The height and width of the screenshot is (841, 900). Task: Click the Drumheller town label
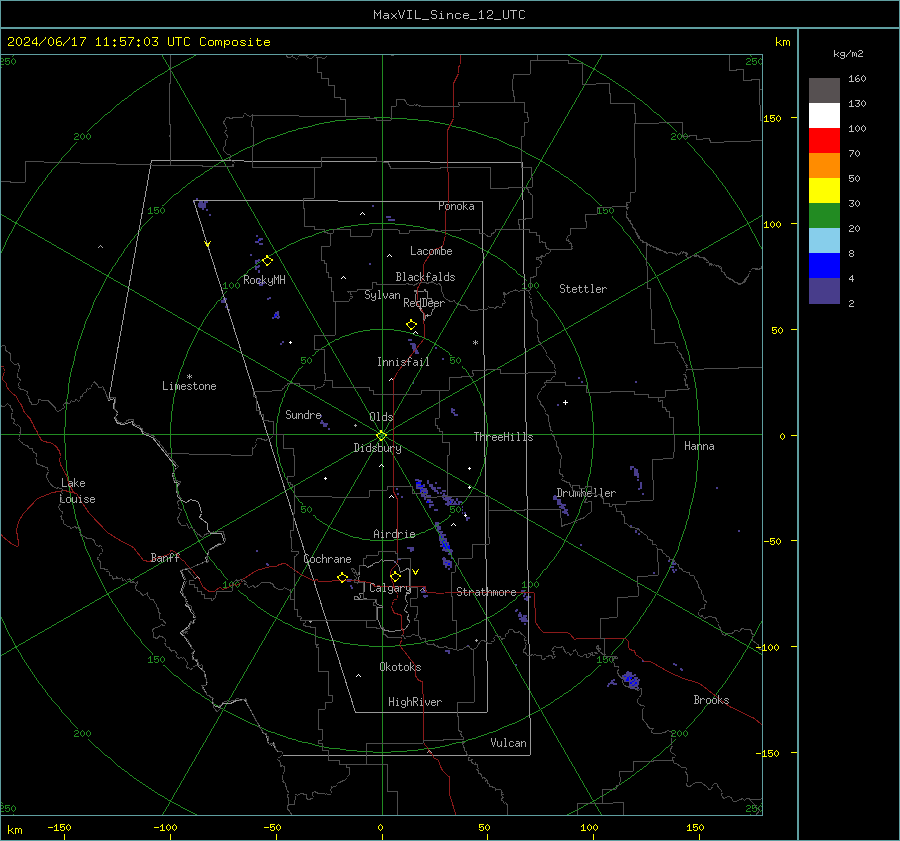tap(586, 493)
